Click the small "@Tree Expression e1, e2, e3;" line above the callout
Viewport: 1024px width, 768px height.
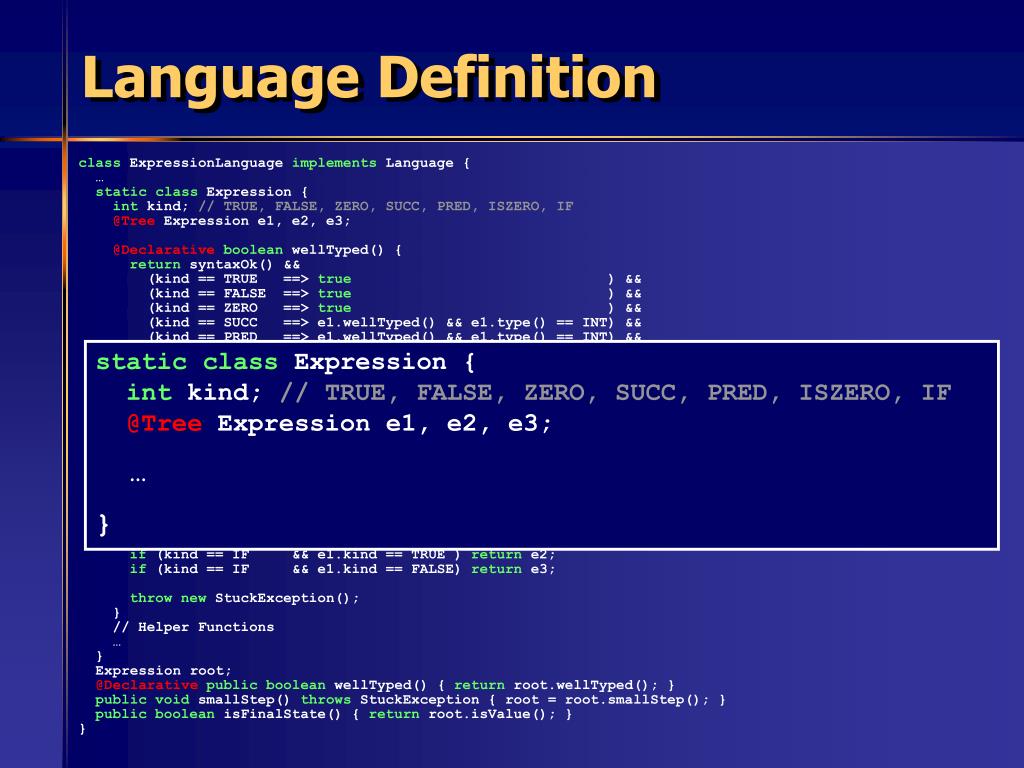232,221
